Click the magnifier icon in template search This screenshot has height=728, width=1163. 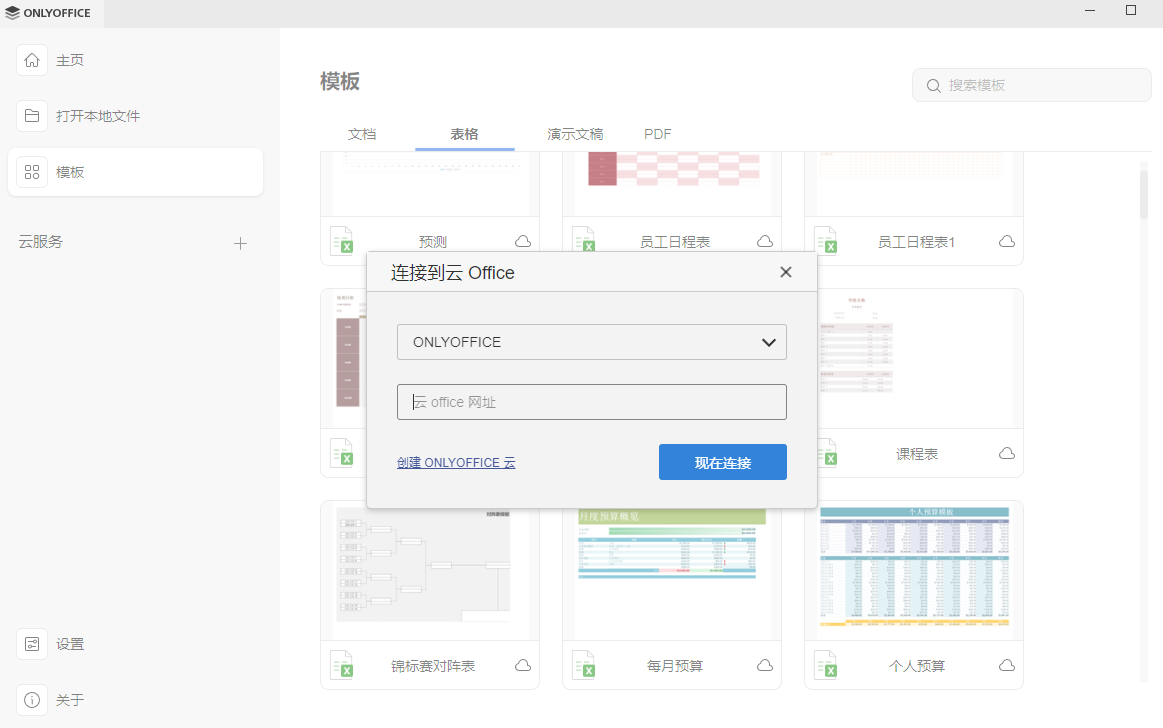pyautogui.click(x=934, y=86)
